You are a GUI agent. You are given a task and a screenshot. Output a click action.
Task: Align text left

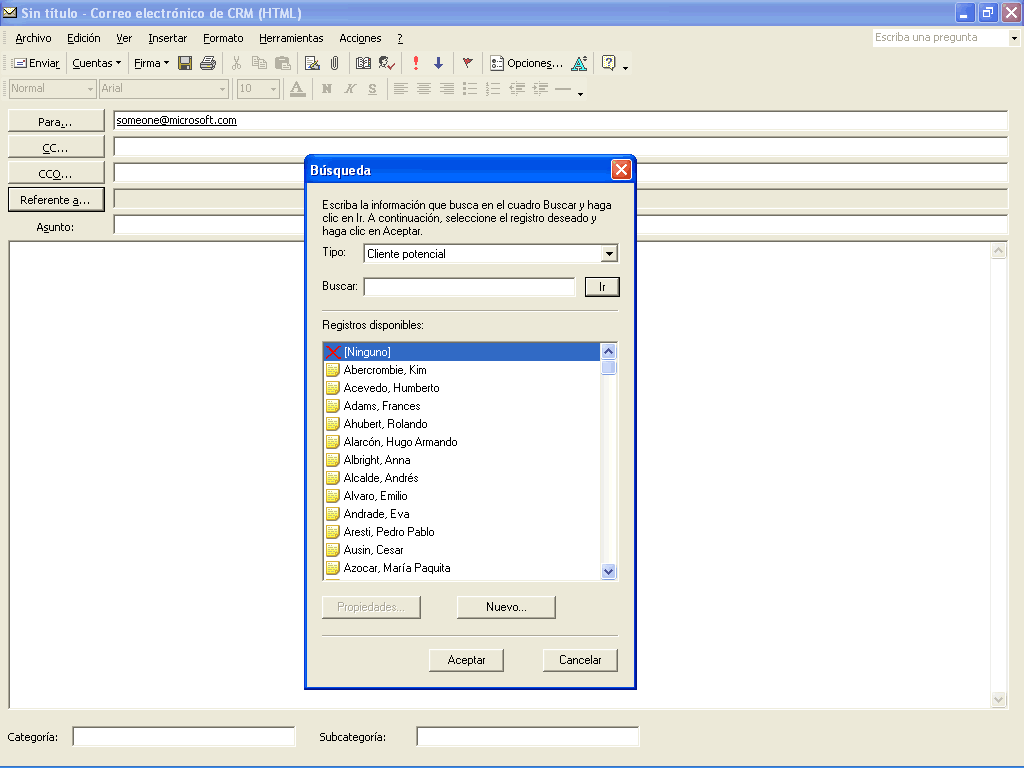pos(401,89)
